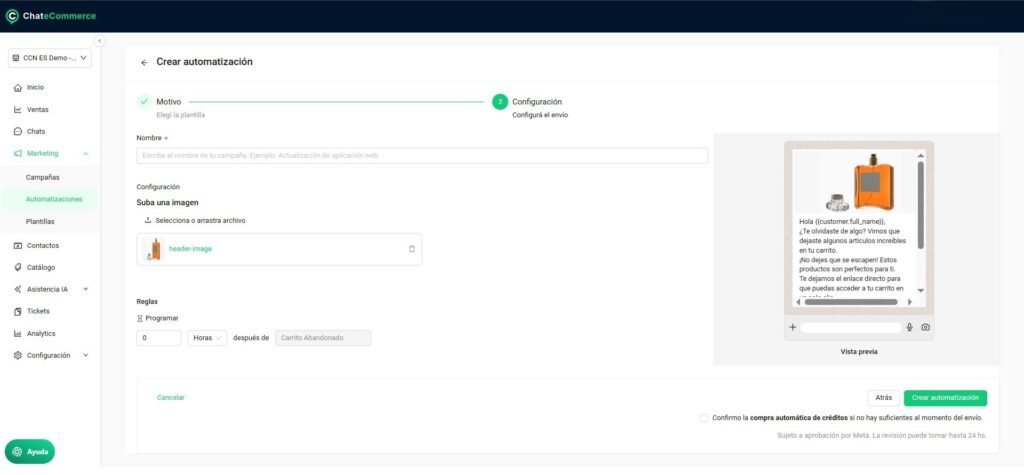This screenshot has height=475, width=1024.
Task: Click the preview scroll up arrow
Action: [x=921, y=156]
